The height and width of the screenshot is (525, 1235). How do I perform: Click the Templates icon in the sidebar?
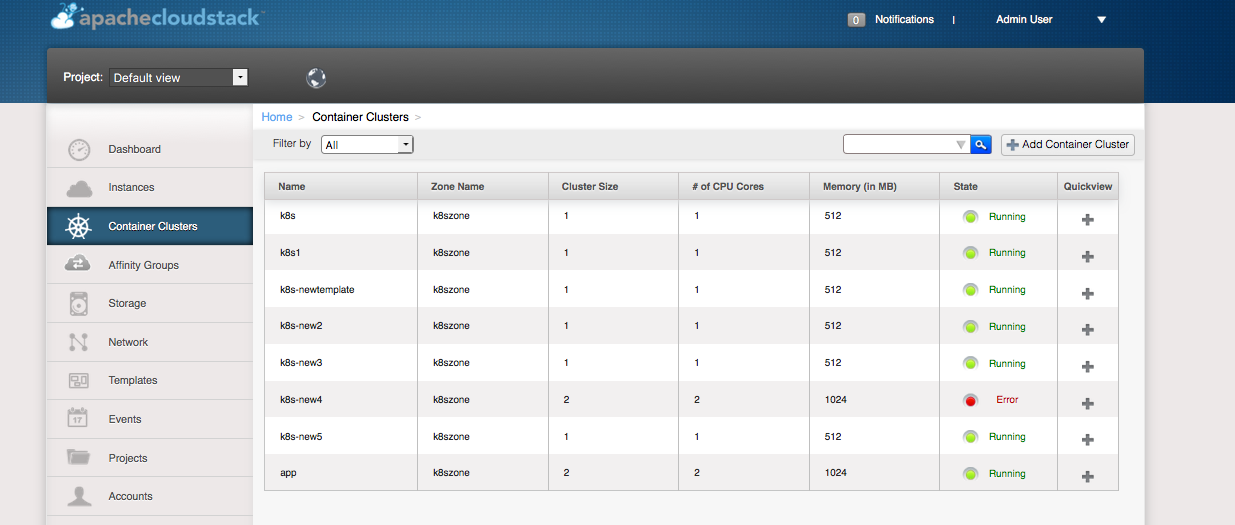(79, 380)
